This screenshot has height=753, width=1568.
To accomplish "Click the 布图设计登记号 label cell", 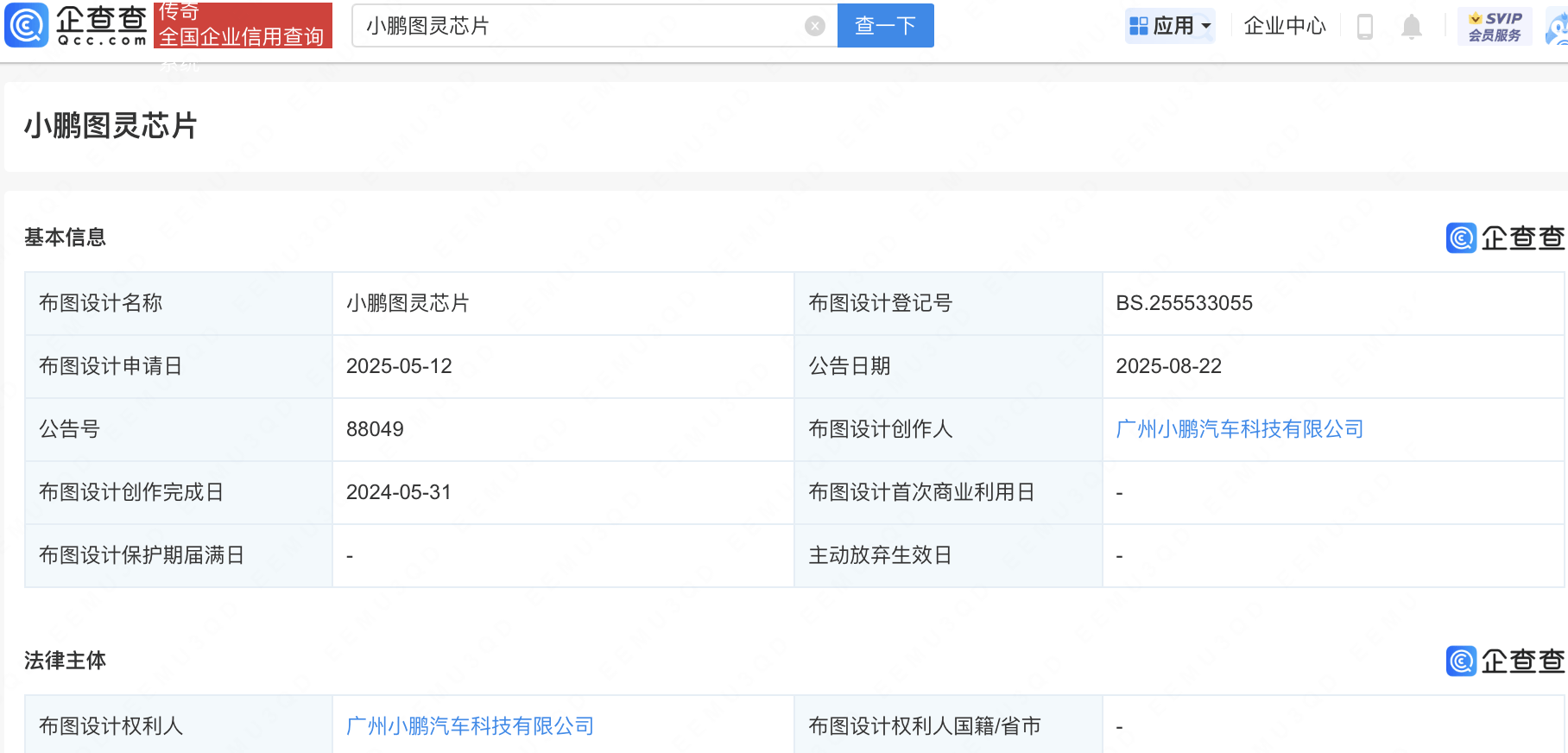I will tap(948, 303).
